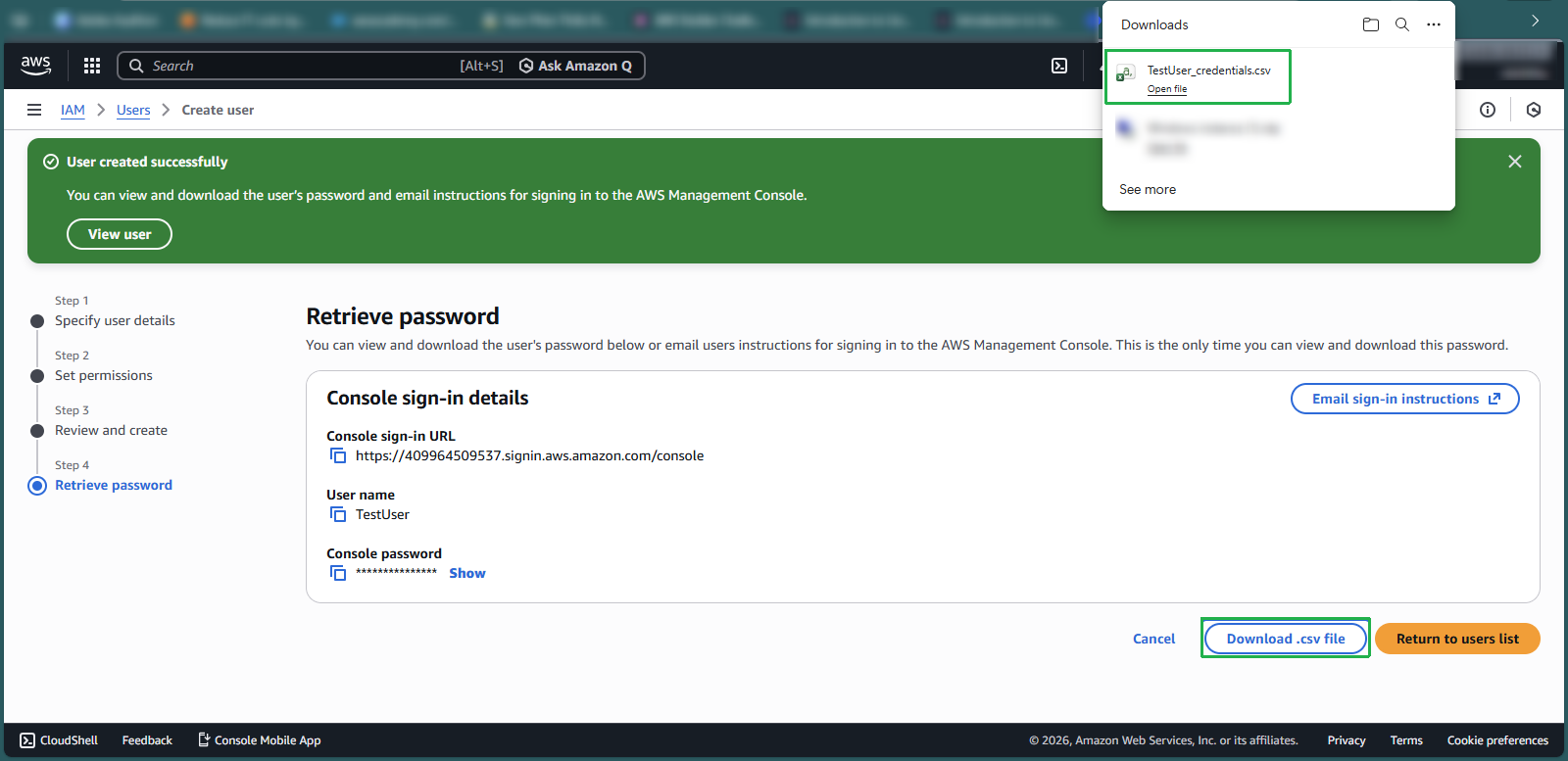
Task: Open the hexagon settings icon near the info icon
Action: [1534, 110]
